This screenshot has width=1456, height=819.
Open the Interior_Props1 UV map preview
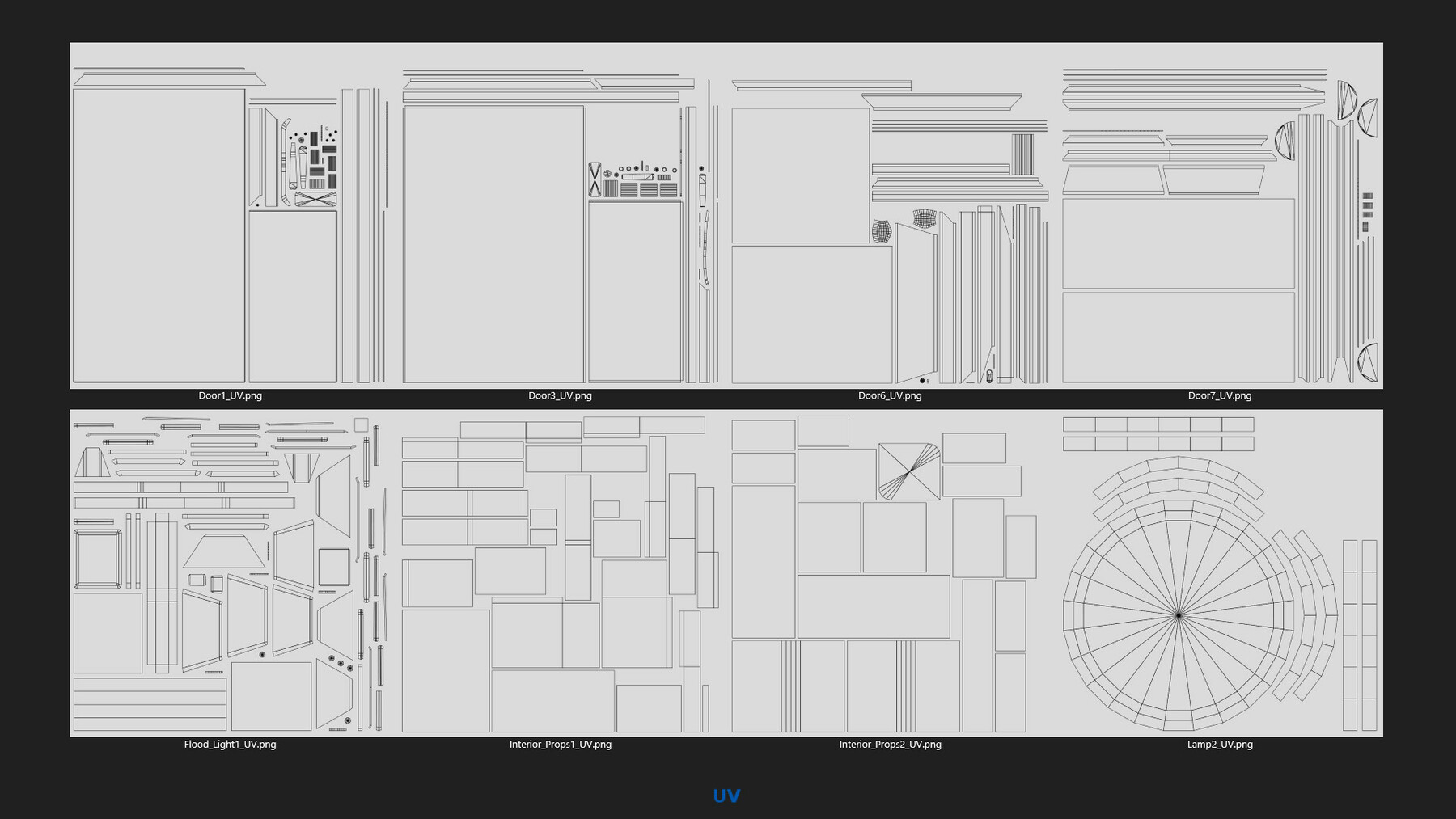558,574
